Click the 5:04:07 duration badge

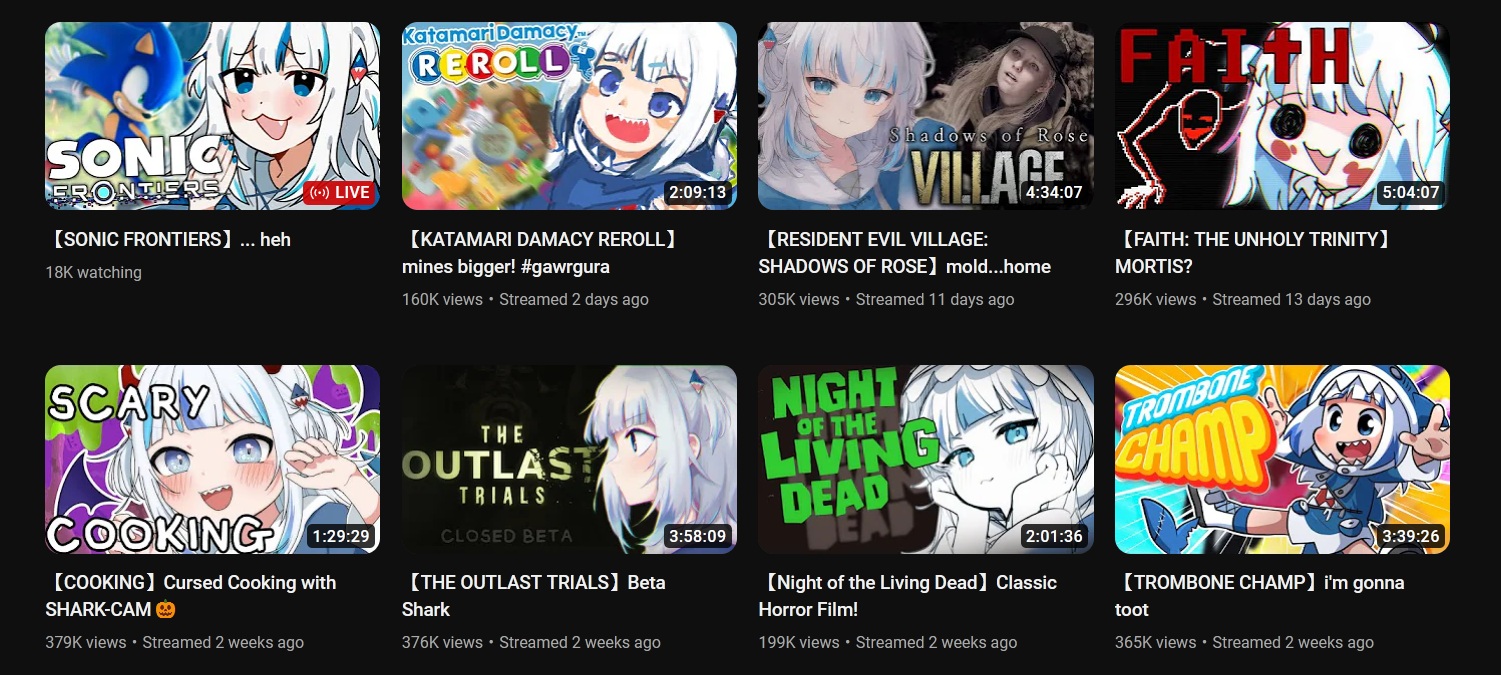point(1411,193)
